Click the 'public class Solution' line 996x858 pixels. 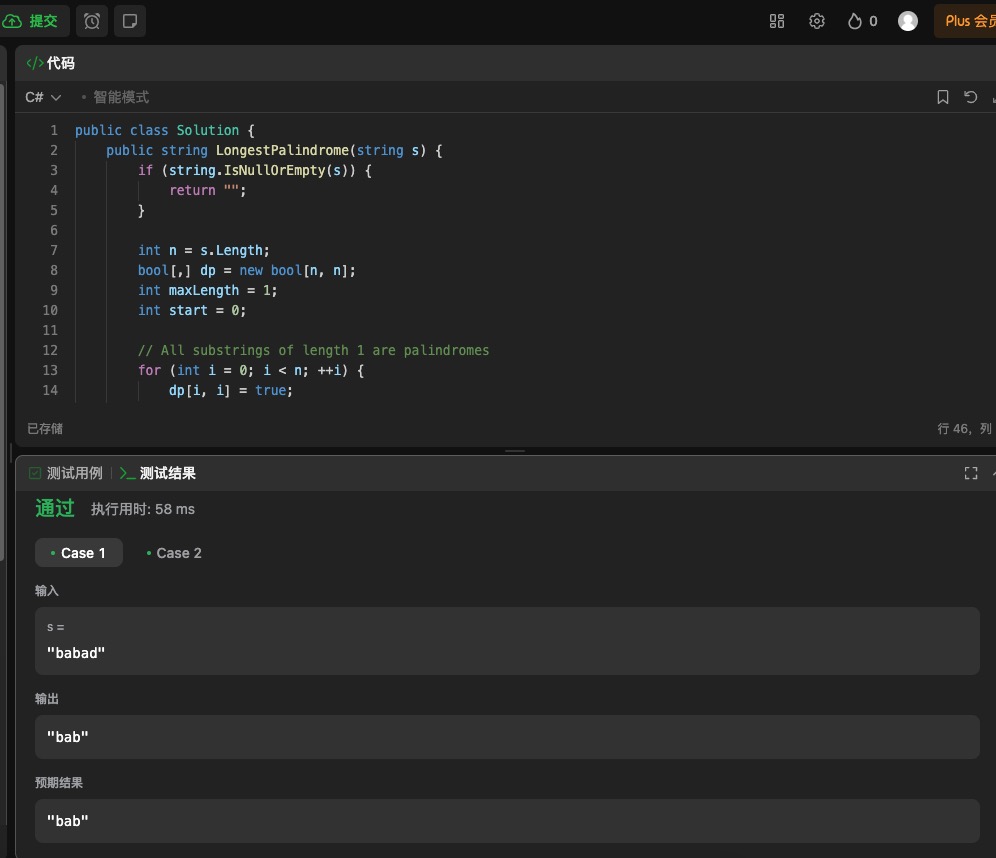(x=165, y=130)
